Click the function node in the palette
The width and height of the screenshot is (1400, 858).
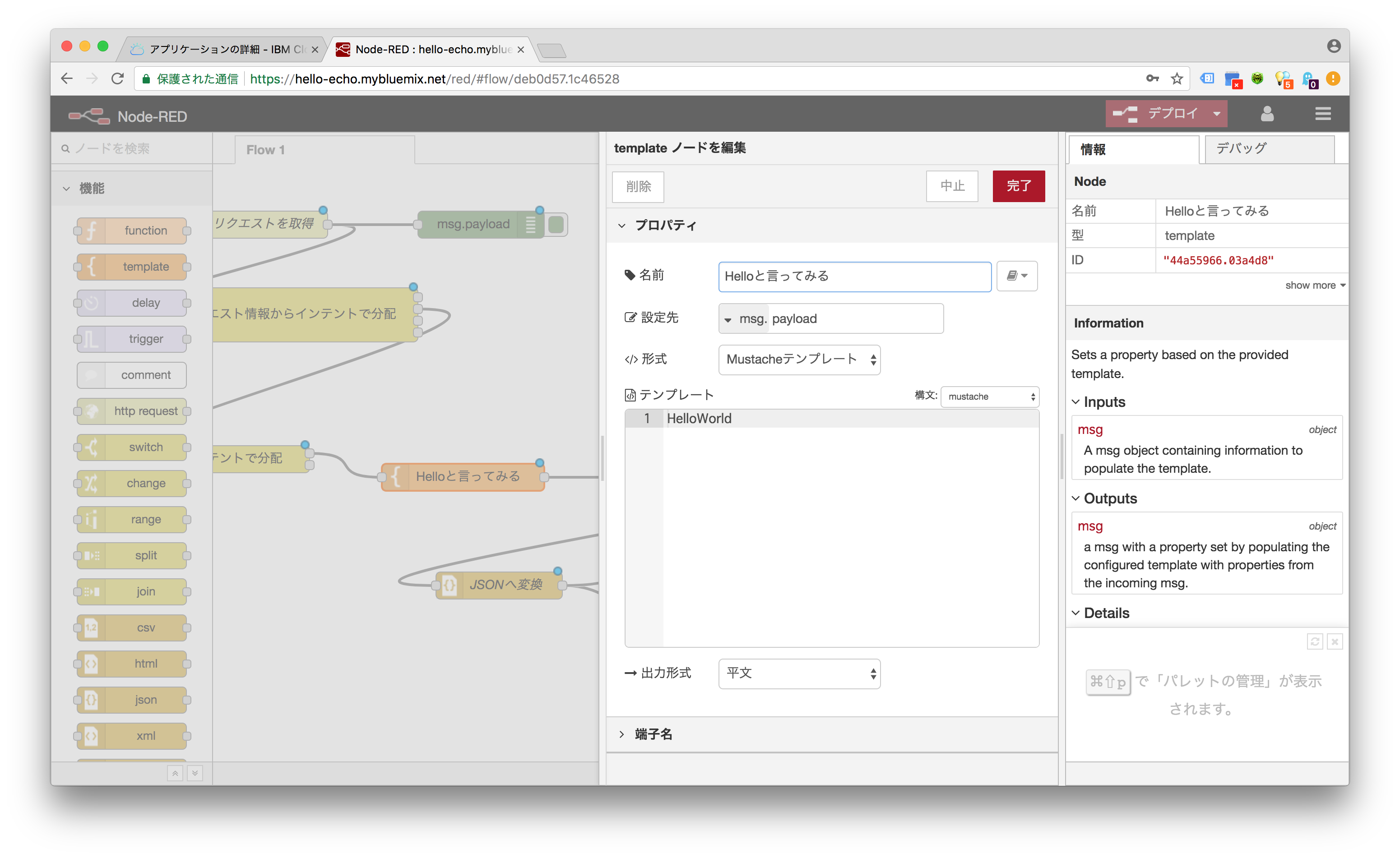click(x=132, y=231)
